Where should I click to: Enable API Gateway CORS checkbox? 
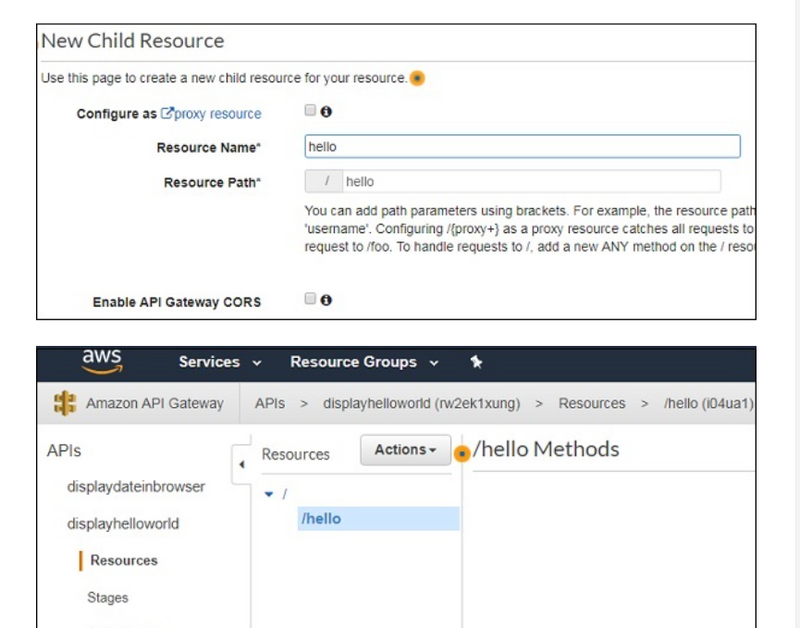tap(311, 298)
